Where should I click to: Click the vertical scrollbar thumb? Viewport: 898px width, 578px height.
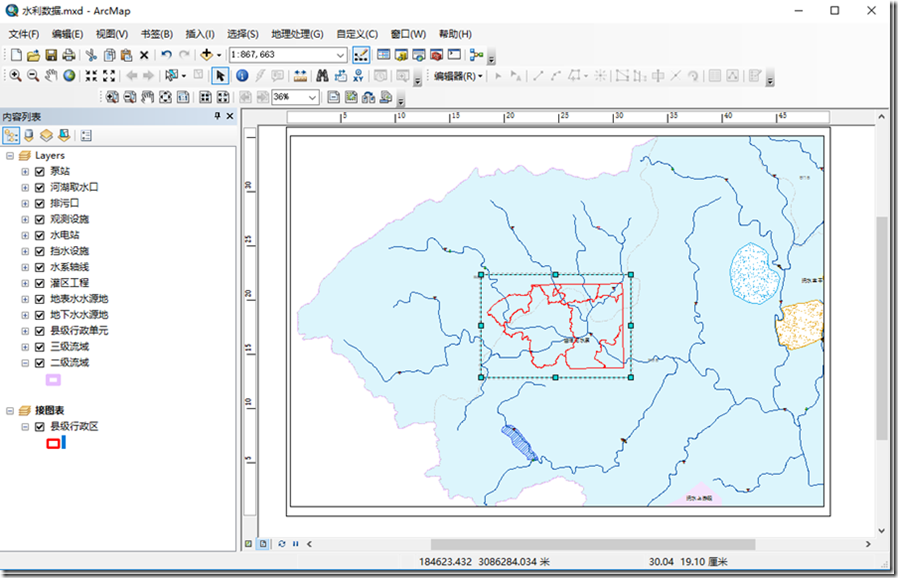click(x=881, y=328)
